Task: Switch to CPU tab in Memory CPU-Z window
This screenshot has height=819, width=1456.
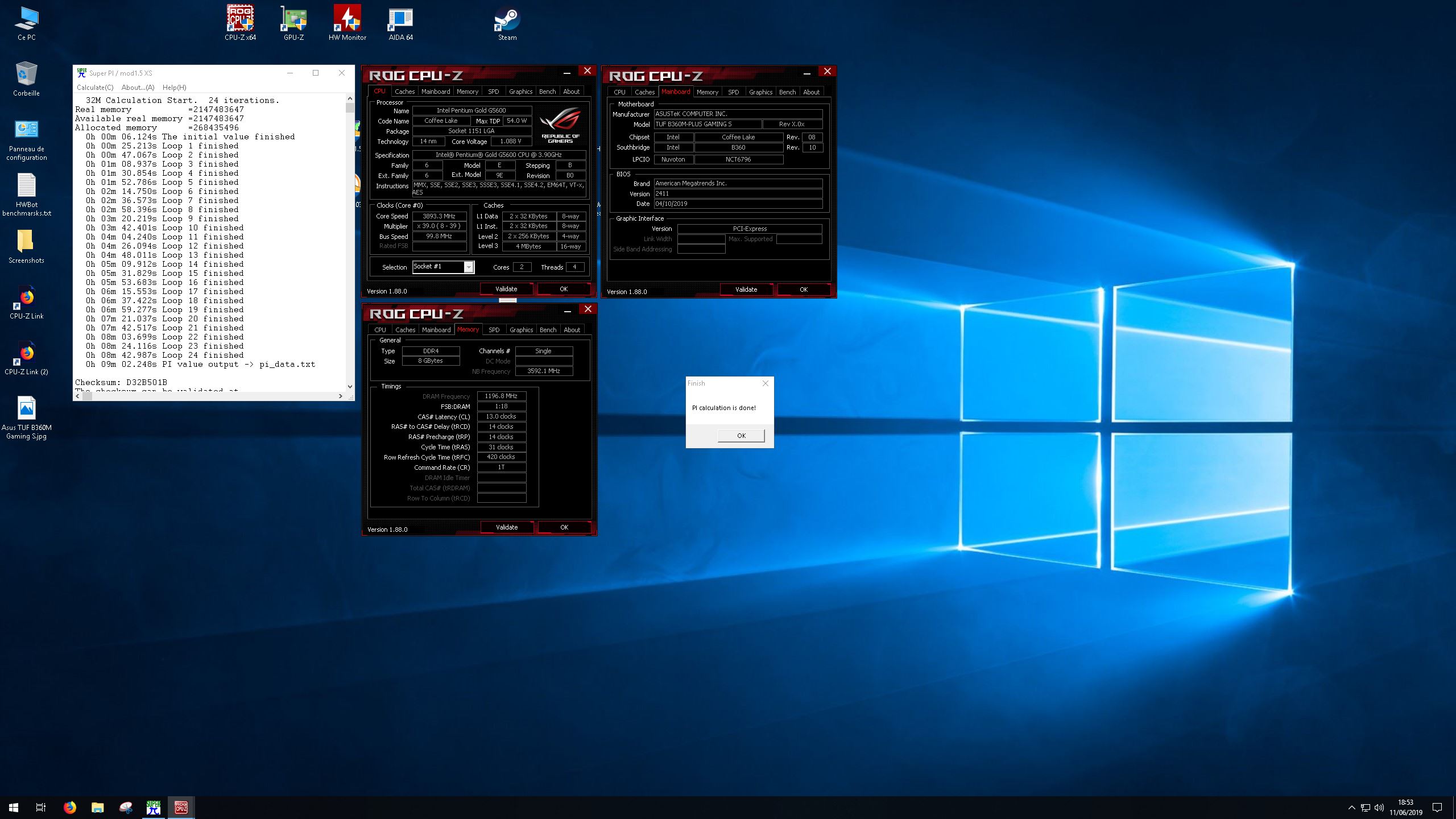Action: [x=380, y=330]
